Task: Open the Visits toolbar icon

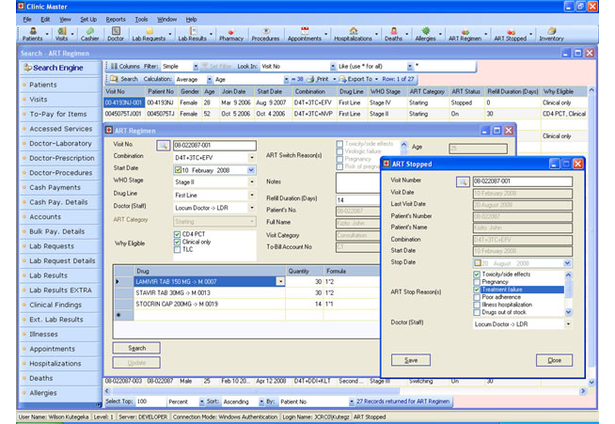Action: (x=62, y=34)
